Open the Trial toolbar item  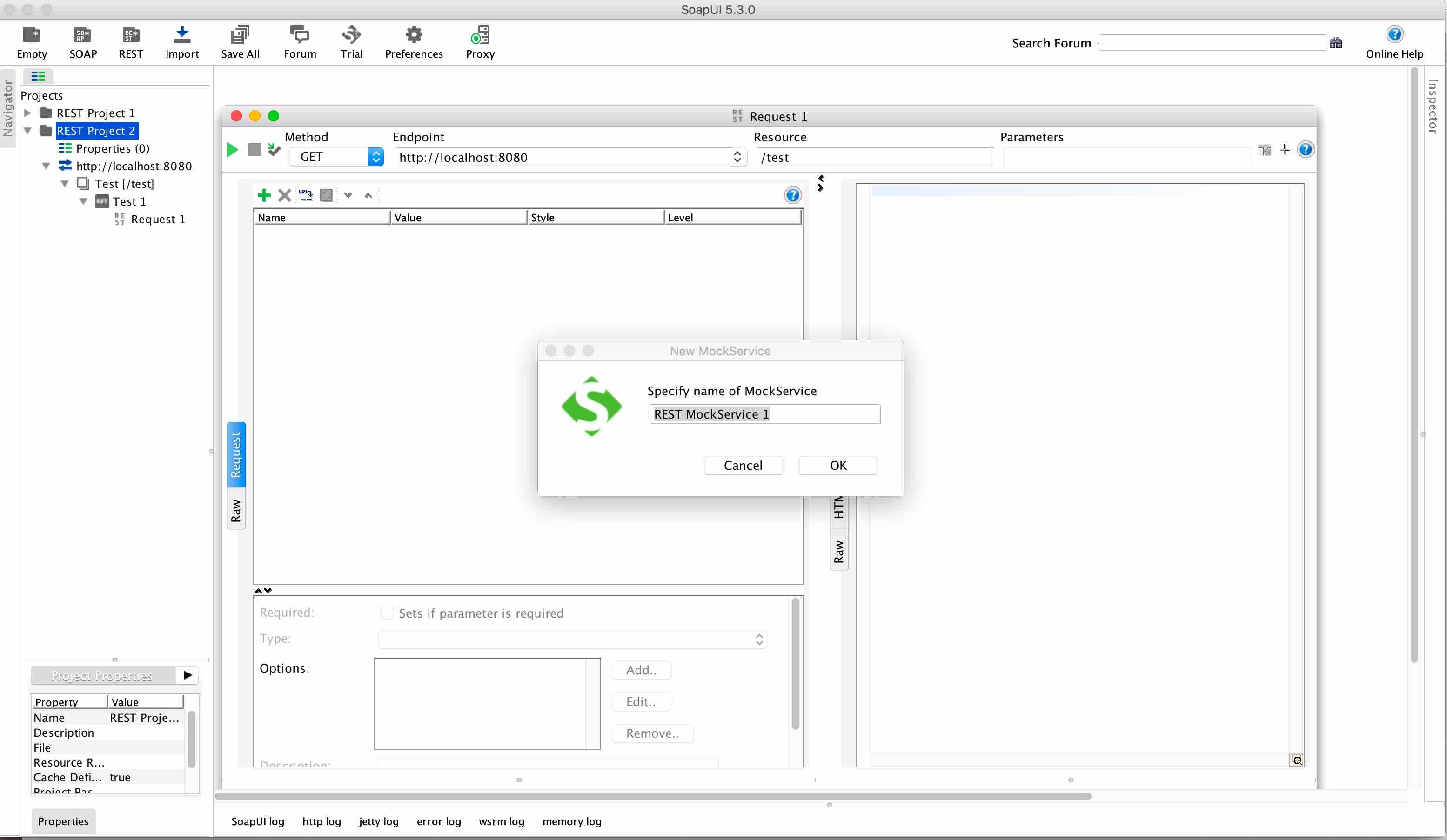(x=351, y=42)
